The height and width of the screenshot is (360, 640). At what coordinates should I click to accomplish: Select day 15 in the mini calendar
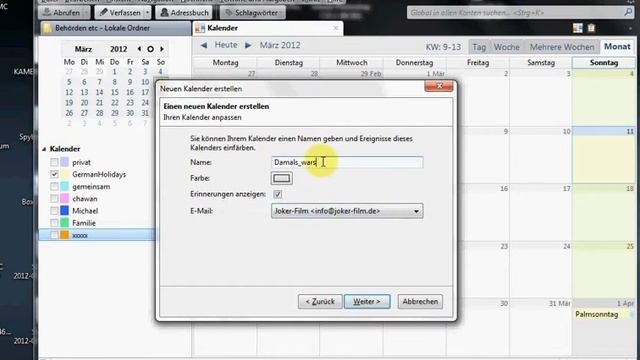tap(115, 93)
